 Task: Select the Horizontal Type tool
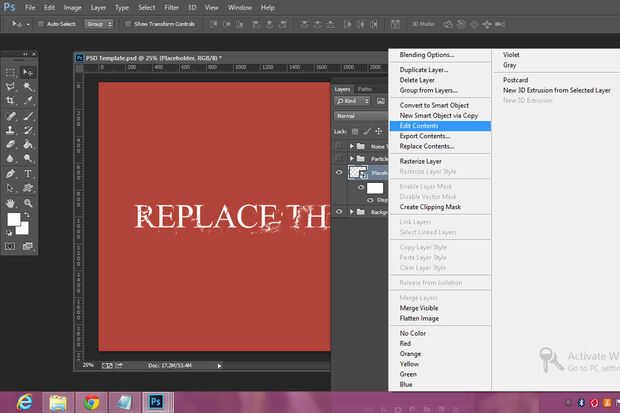coord(28,173)
